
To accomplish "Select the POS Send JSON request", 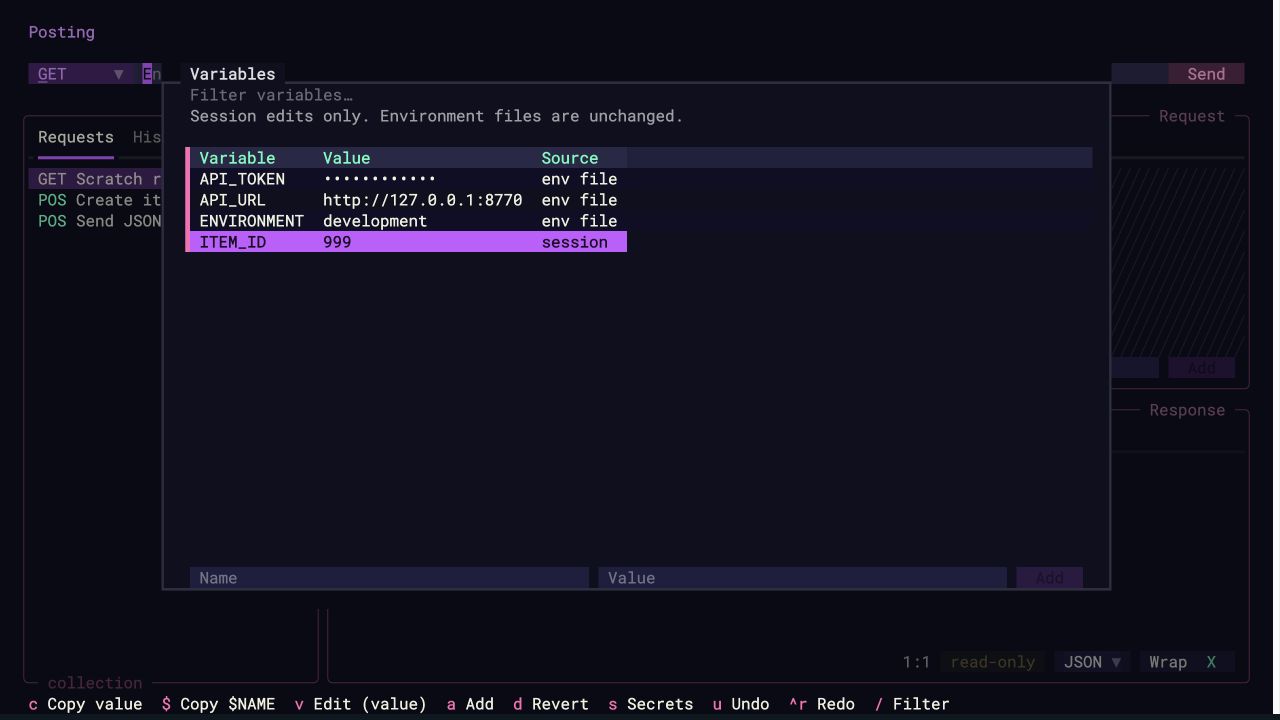I will pyautogui.click(x=96, y=221).
